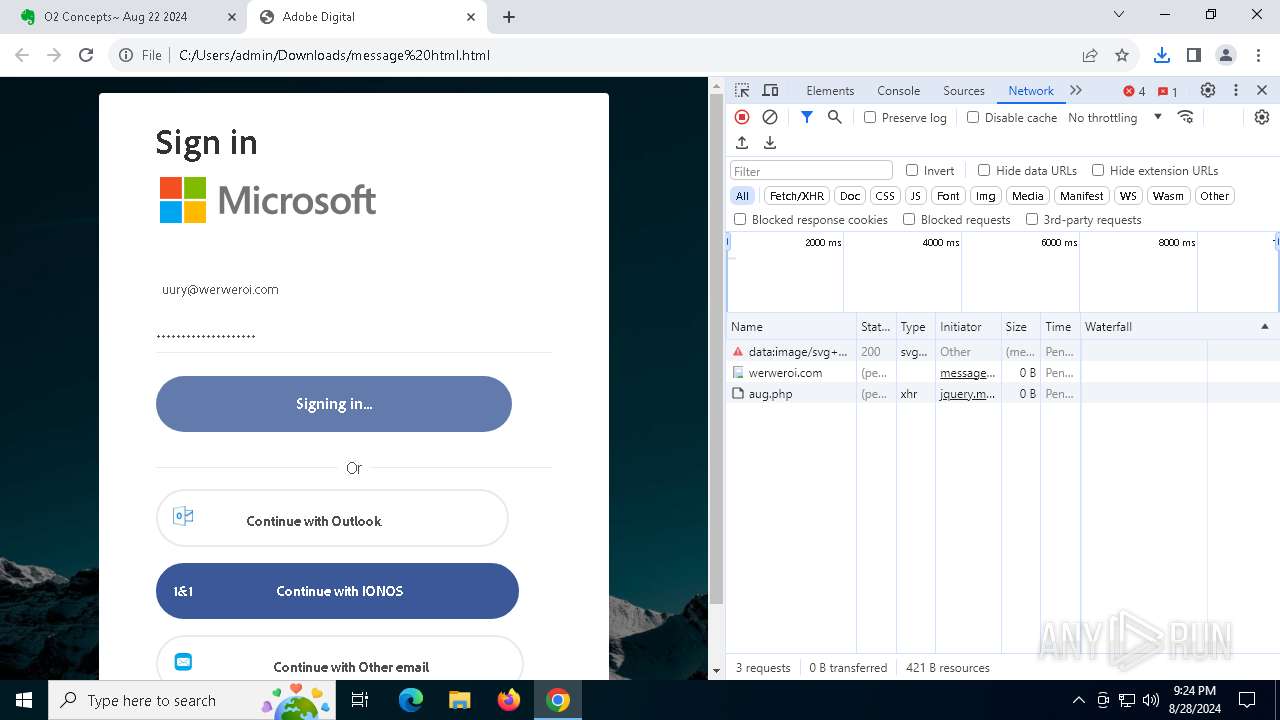The width and height of the screenshot is (1280, 720).
Task: Check Blocked response cookies
Action: [x=740, y=219]
